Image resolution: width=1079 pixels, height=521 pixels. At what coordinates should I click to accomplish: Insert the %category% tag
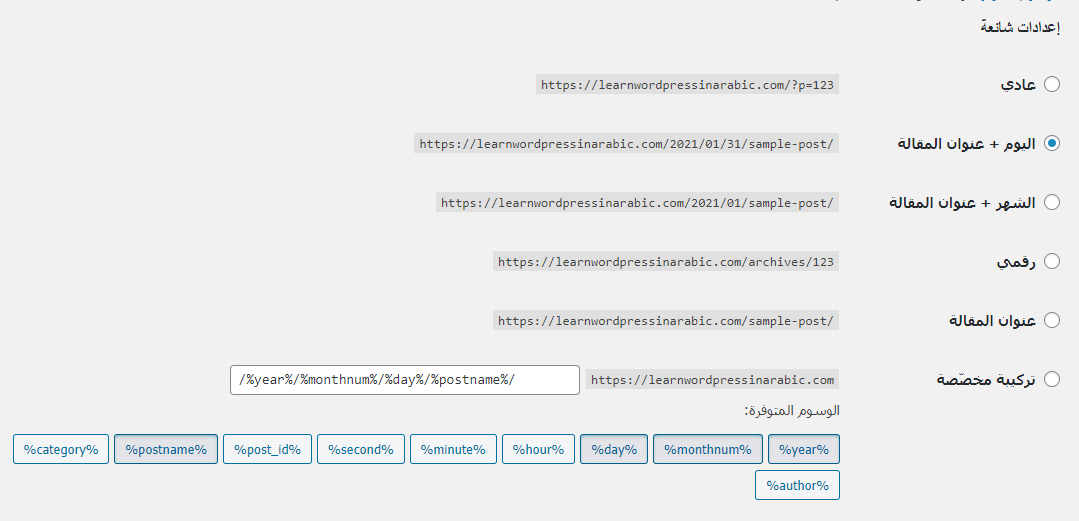pyautogui.click(x=61, y=449)
